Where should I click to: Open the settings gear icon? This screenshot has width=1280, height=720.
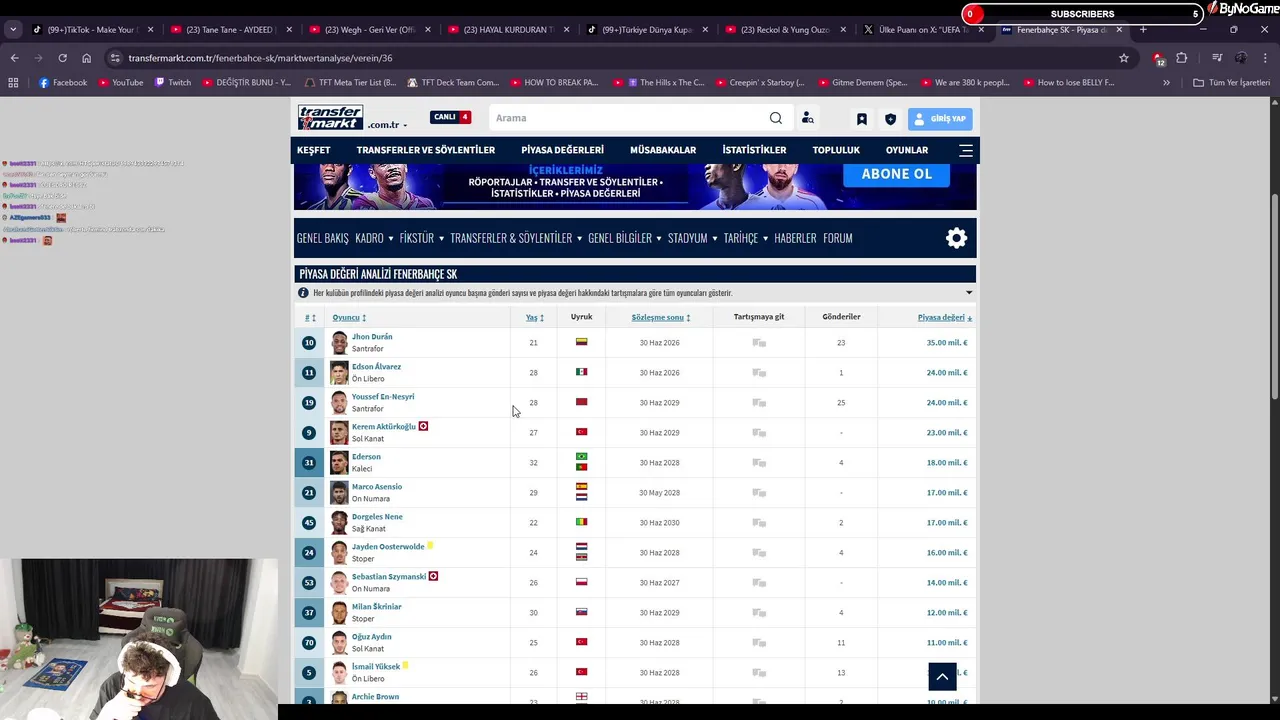point(957,238)
